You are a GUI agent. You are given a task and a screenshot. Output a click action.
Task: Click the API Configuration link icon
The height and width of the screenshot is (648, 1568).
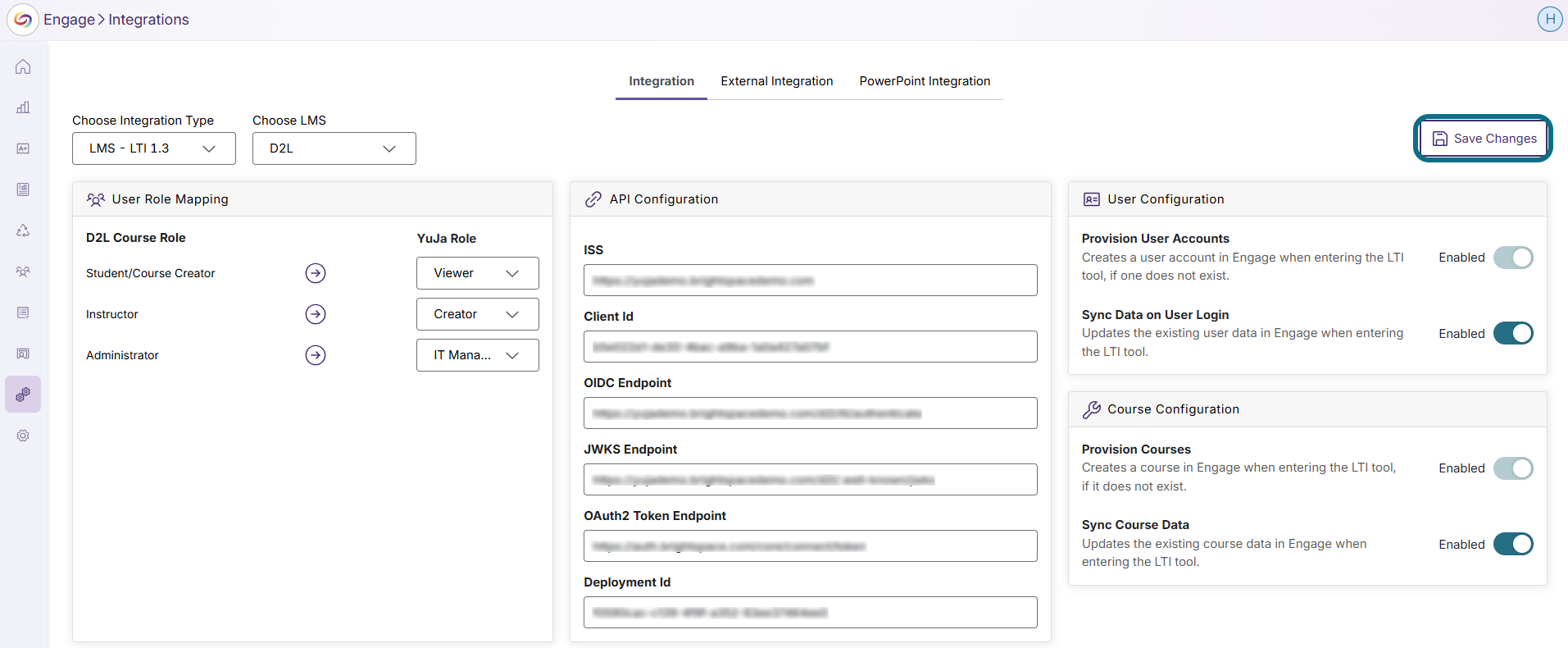coord(593,199)
